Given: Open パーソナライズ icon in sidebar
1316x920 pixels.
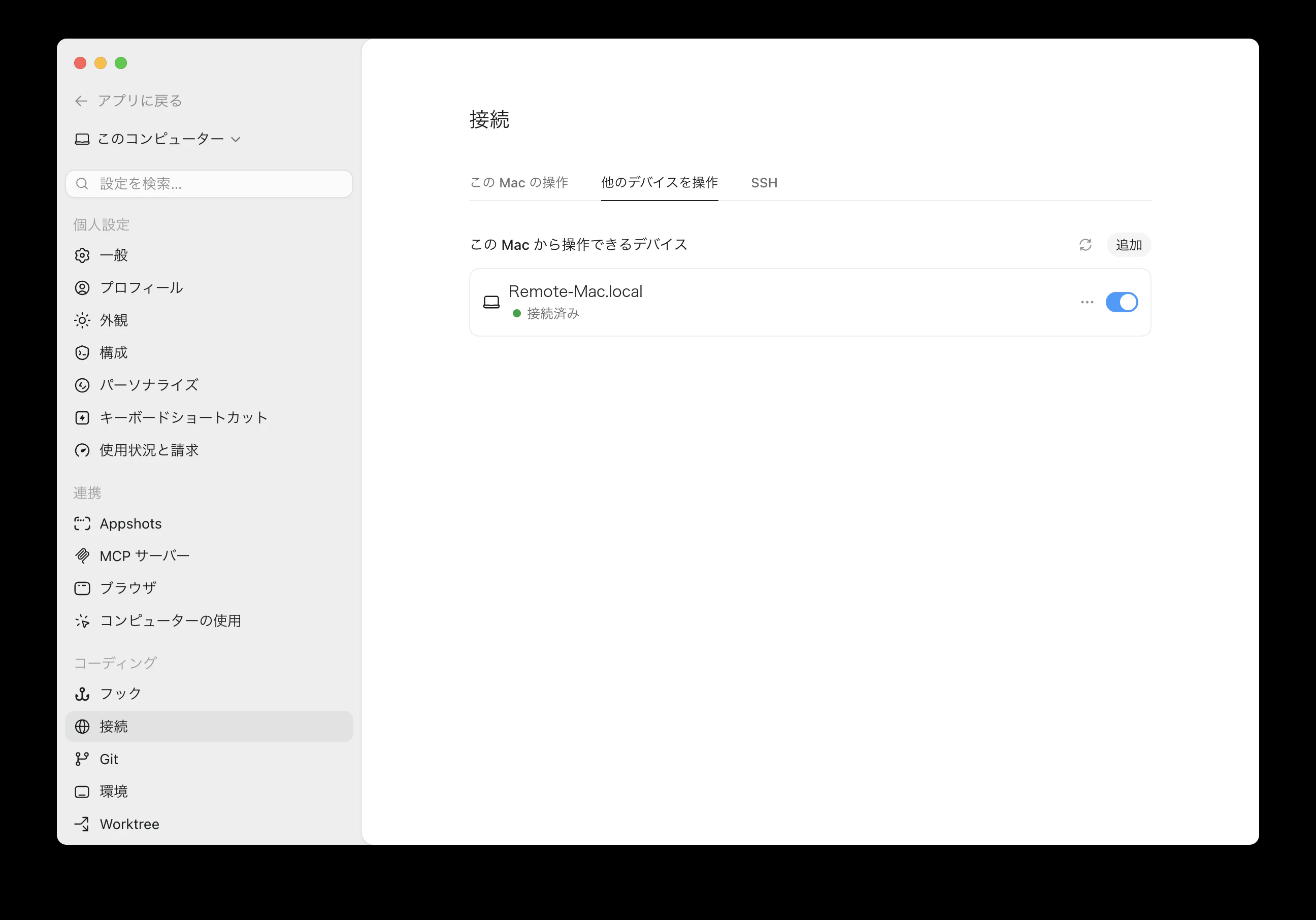Looking at the screenshot, I should tap(82, 385).
